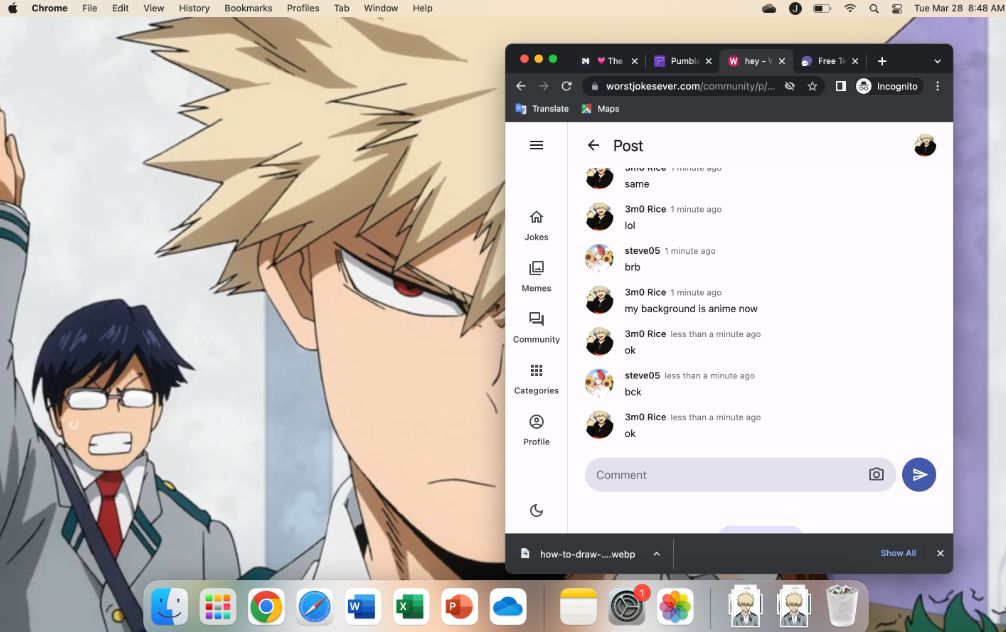1006x632 pixels.
Task: Open the hamburger menu in sidebar
Action: click(x=536, y=145)
